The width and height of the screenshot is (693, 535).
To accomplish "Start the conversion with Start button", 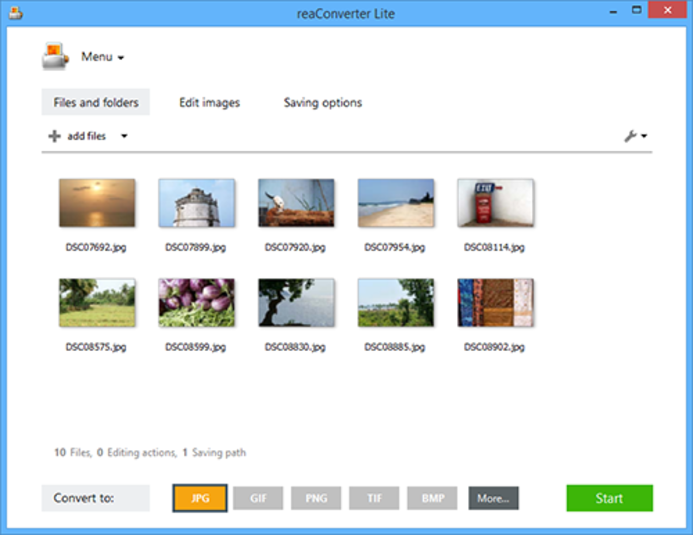I will tap(609, 498).
